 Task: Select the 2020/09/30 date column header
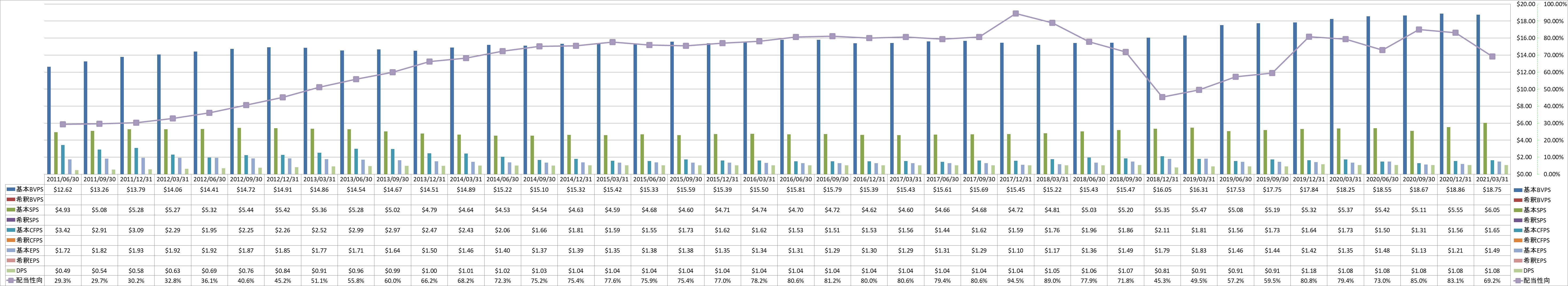[x=1419, y=179]
